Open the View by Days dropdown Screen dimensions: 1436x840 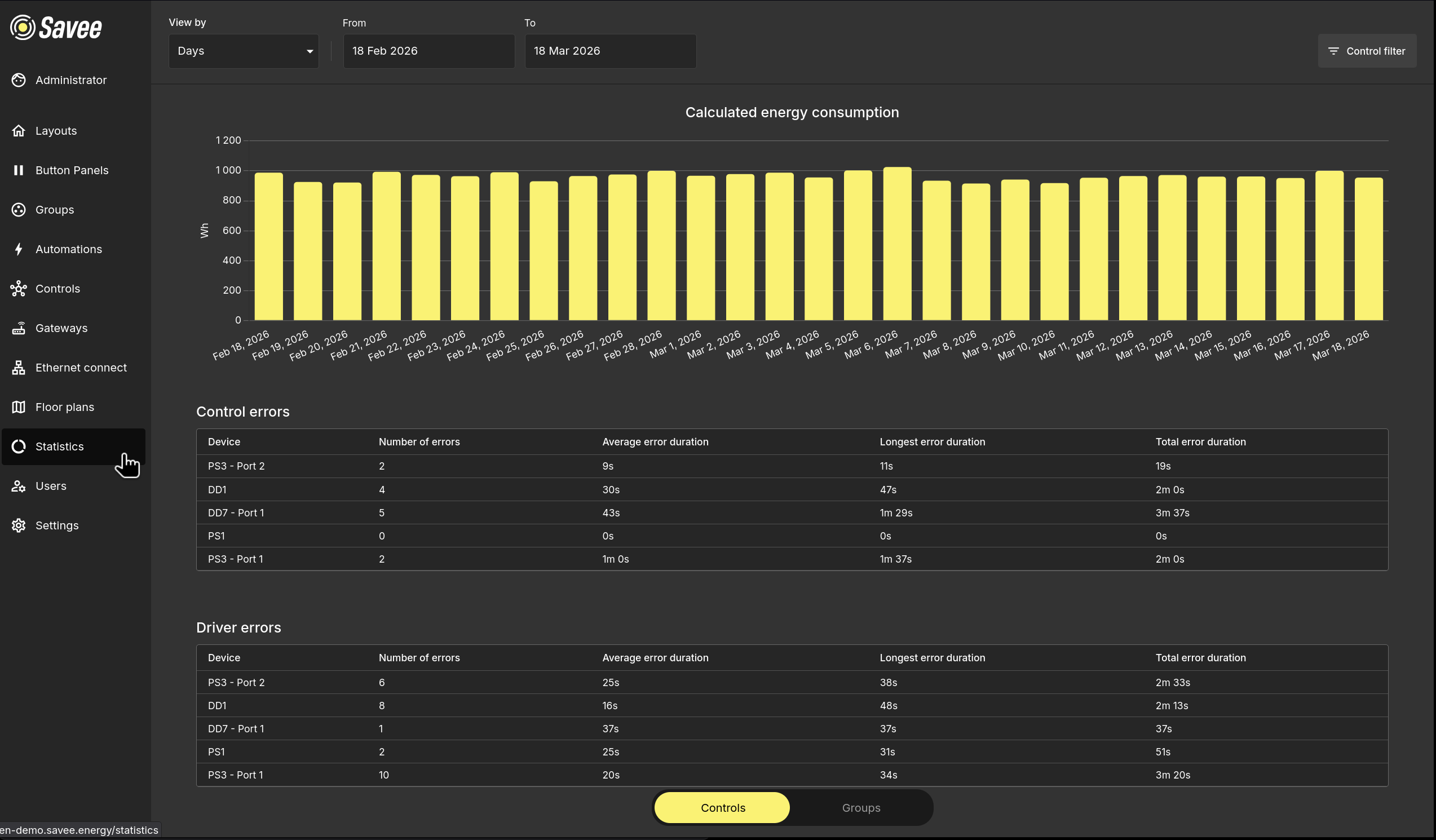pos(244,51)
